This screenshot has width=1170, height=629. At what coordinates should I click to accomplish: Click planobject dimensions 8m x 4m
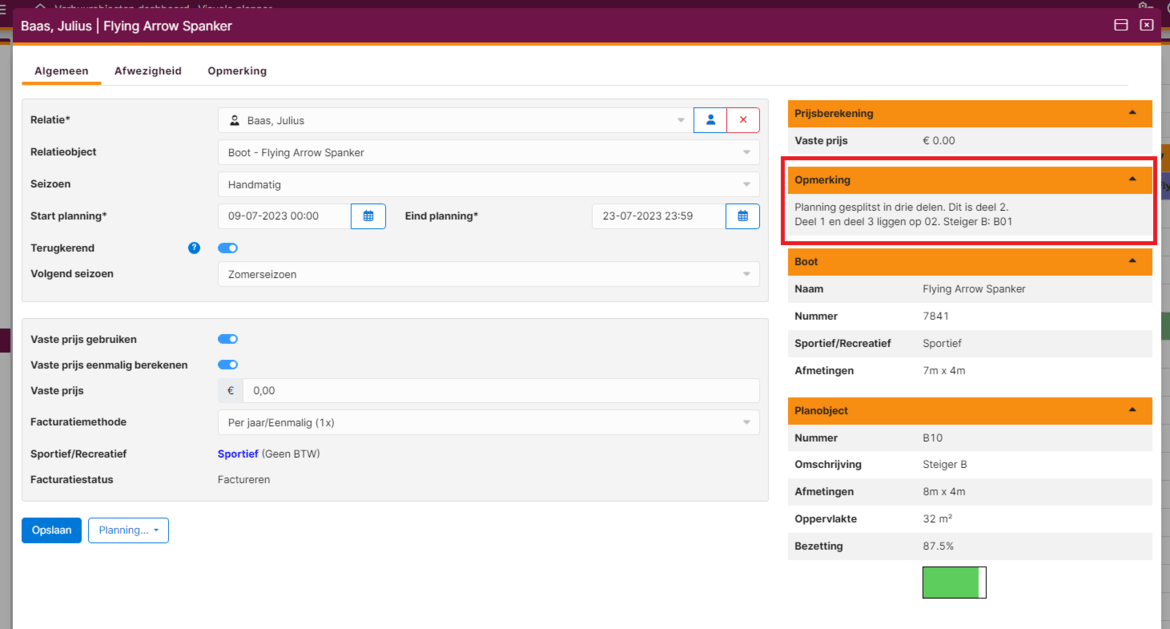[944, 492]
